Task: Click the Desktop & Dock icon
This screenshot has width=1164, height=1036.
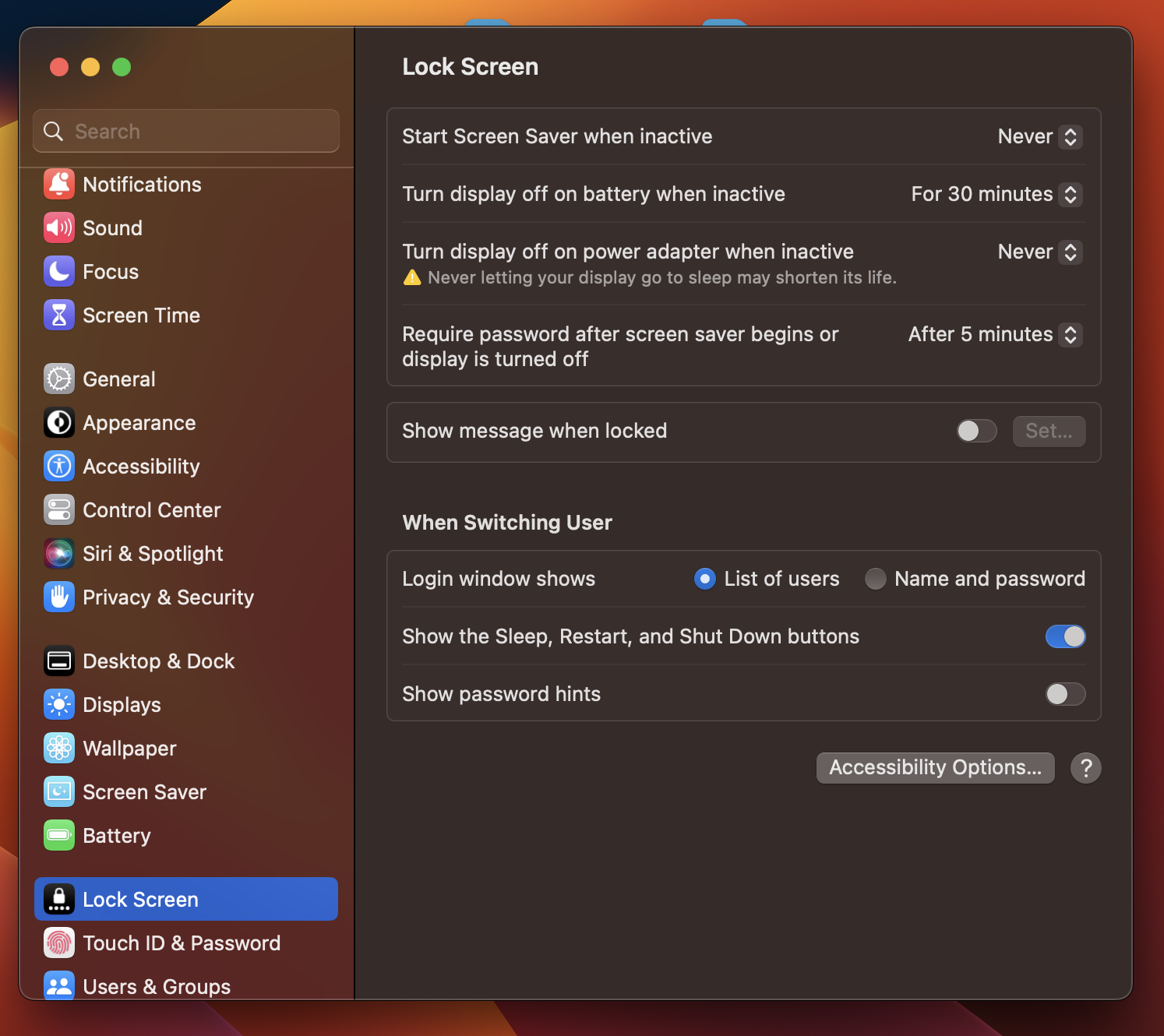Action: [x=59, y=661]
